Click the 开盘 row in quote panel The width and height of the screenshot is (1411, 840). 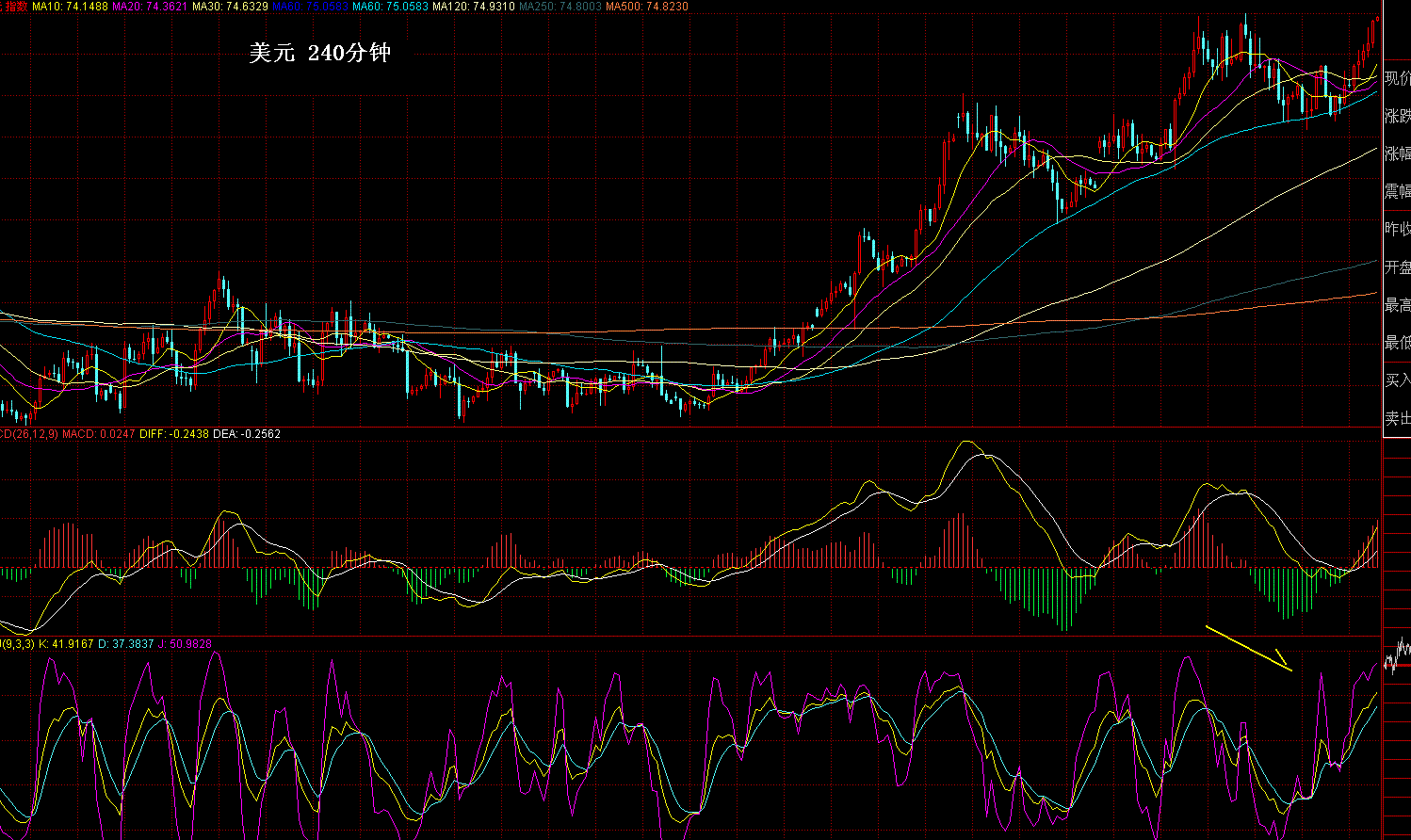point(1397,267)
